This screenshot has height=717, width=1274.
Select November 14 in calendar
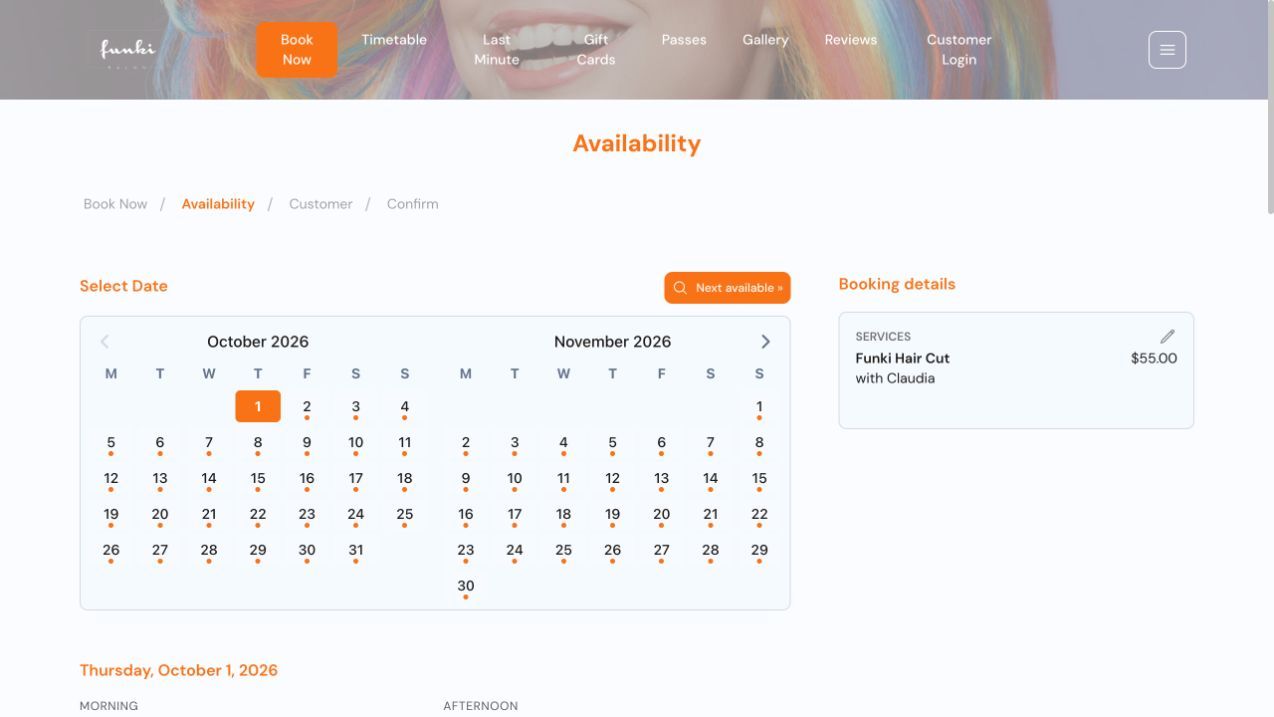click(x=711, y=479)
